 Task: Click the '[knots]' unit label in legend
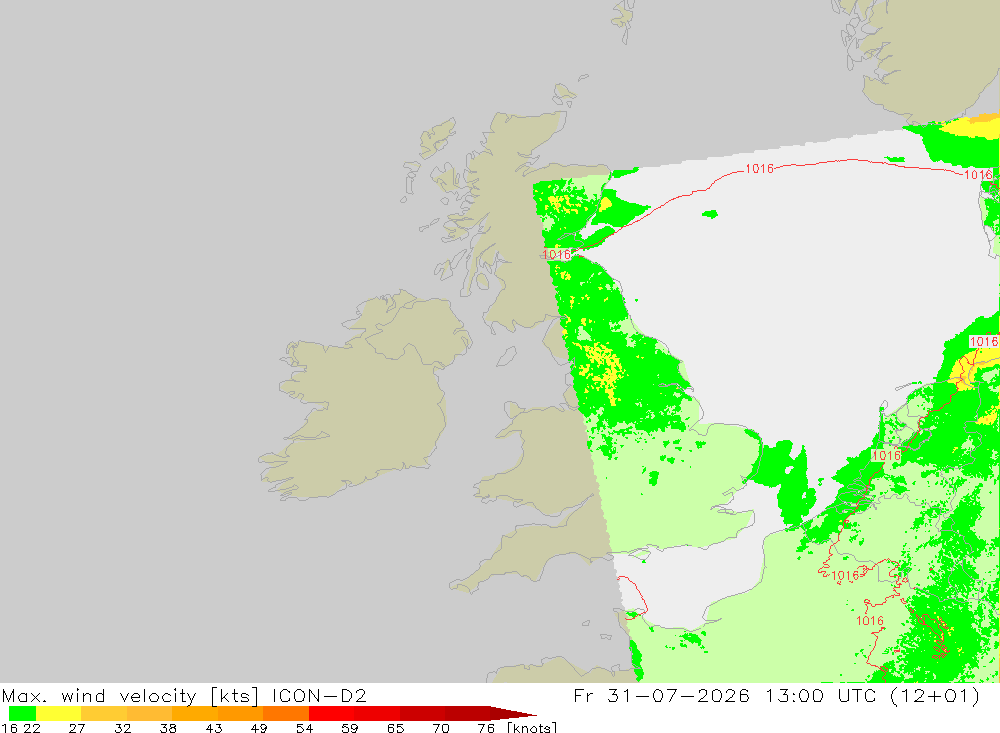pos(532,728)
